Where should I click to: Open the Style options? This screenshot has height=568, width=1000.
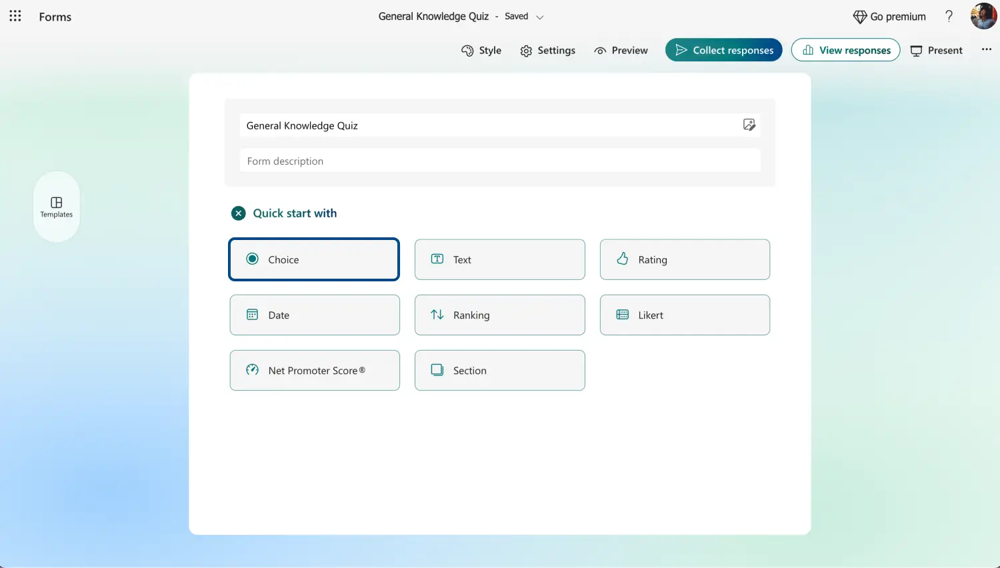coord(481,50)
